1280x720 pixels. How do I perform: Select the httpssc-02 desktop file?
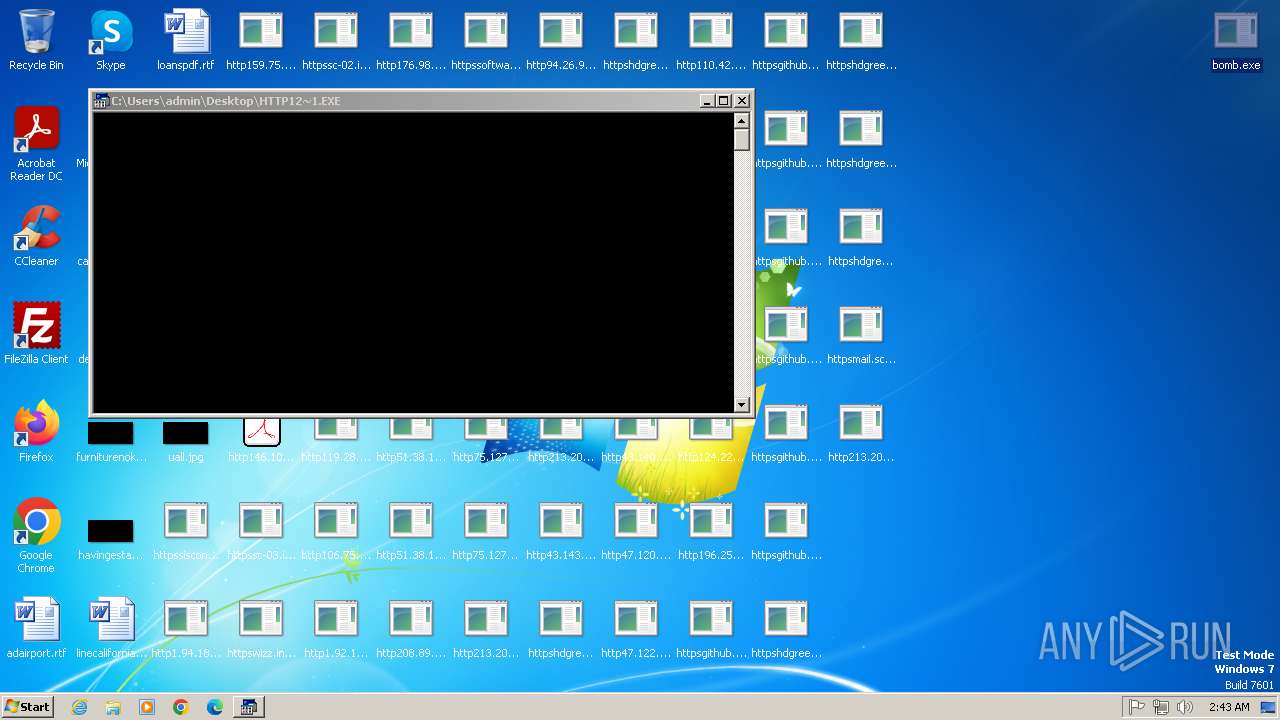click(x=336, y=40)
